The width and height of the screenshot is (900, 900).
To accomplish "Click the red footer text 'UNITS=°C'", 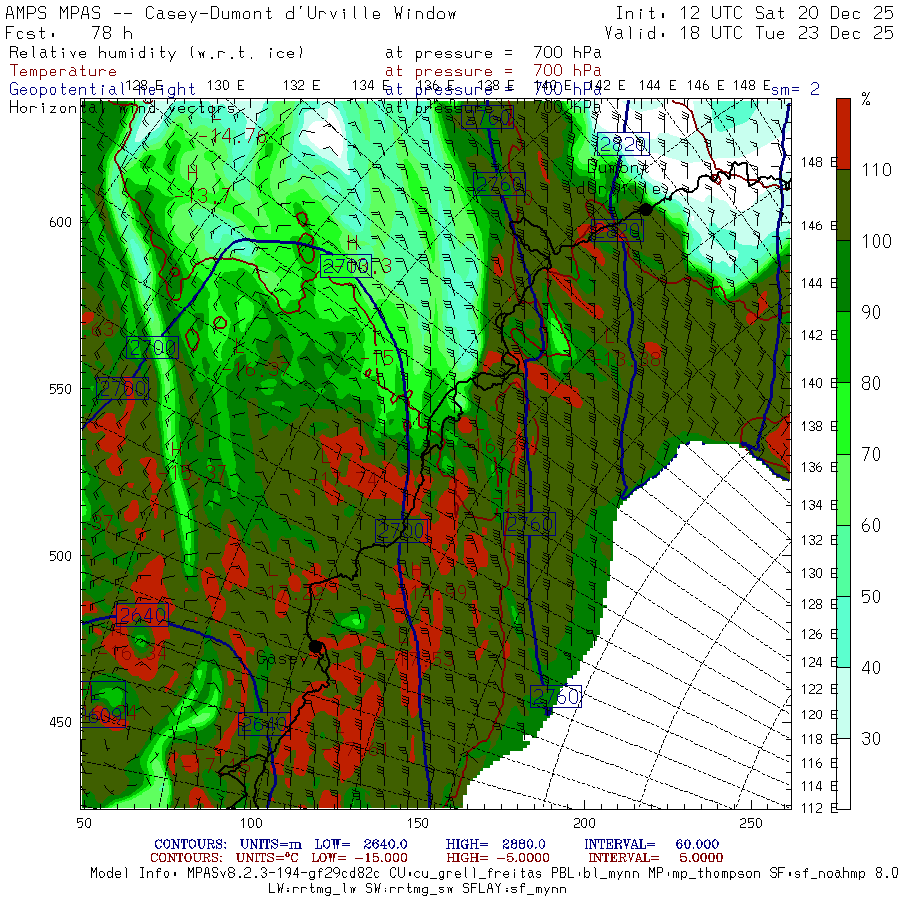I will [267, 858].
